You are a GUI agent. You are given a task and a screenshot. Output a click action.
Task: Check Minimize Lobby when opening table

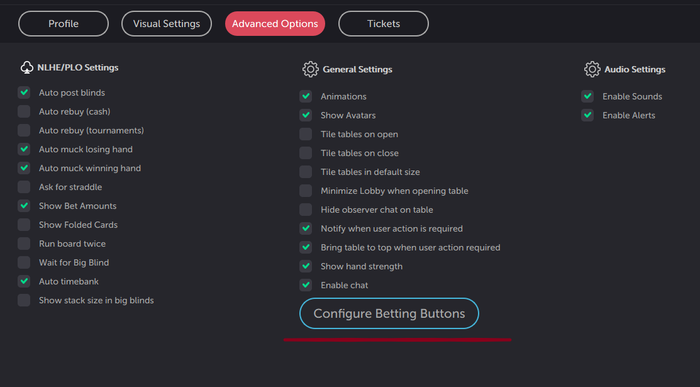point(306,191)
